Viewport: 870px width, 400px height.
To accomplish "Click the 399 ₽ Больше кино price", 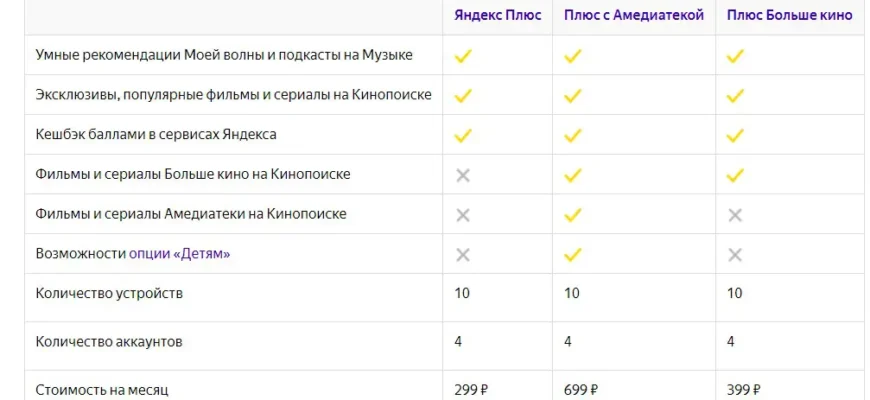I will (x=743, y=390).
